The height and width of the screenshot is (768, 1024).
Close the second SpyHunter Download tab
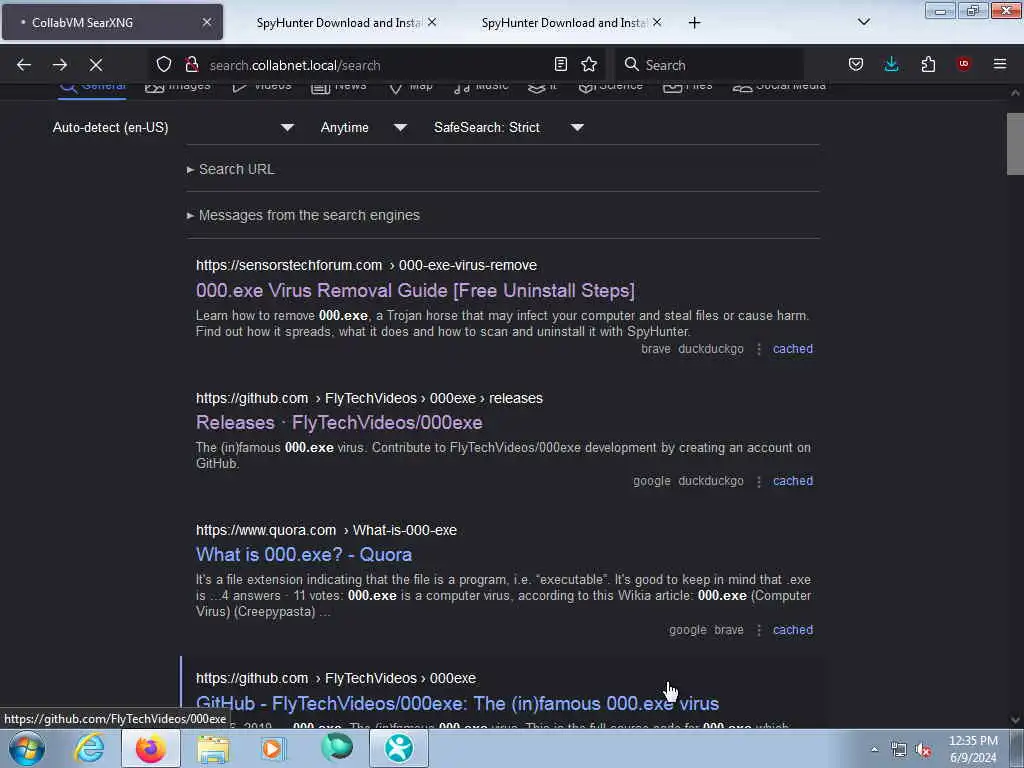pos(657,22)
